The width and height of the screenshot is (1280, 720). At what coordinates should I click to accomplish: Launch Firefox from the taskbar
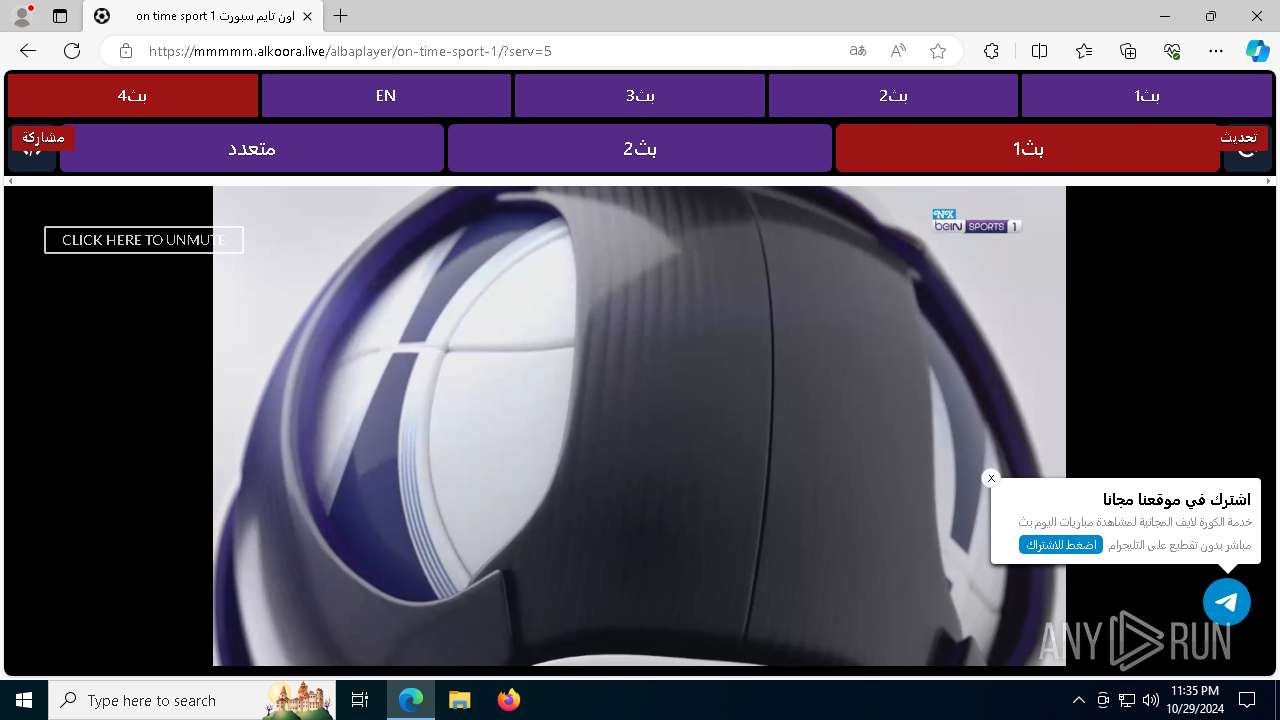508,700
